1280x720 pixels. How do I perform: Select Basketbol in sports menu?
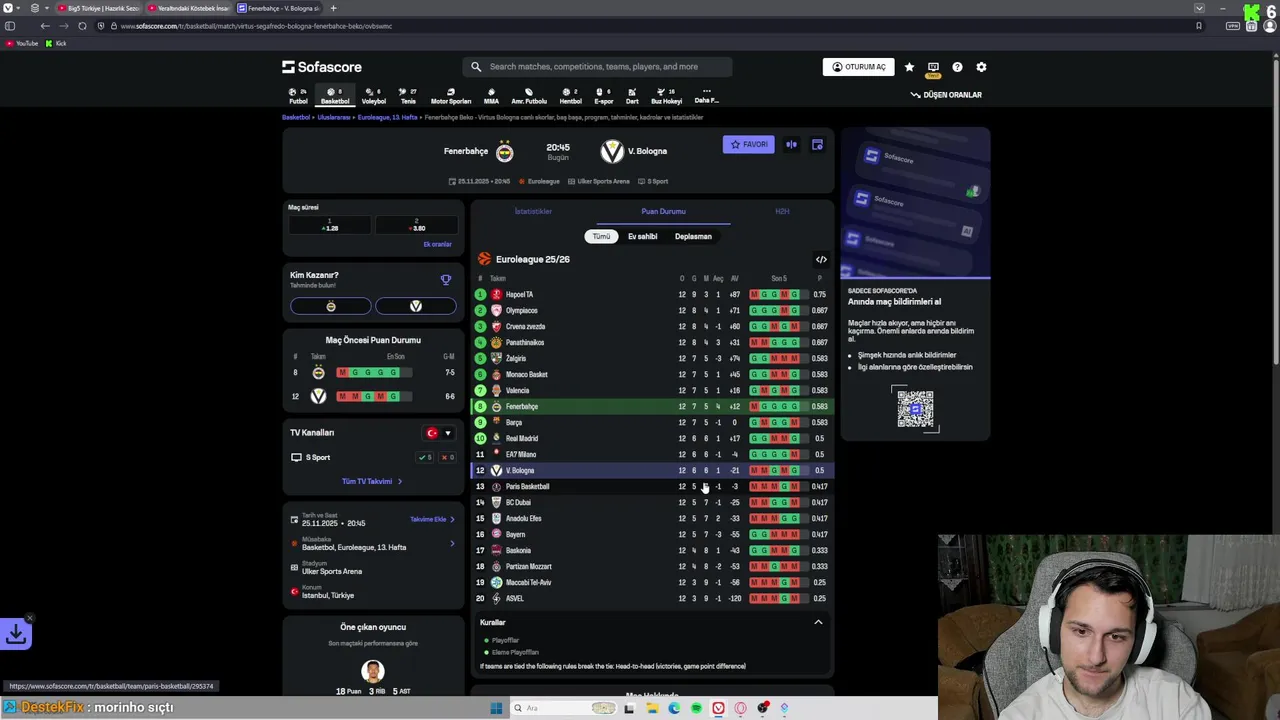point(335,96)
